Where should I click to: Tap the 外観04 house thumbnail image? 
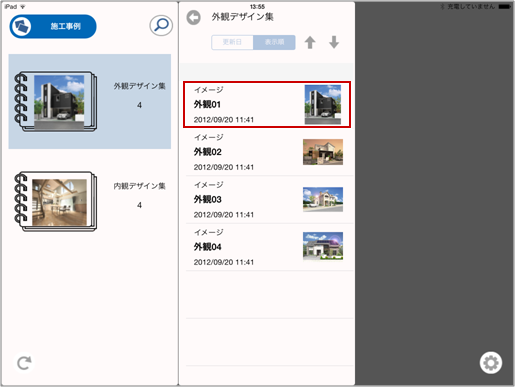(x=323, y=246)
